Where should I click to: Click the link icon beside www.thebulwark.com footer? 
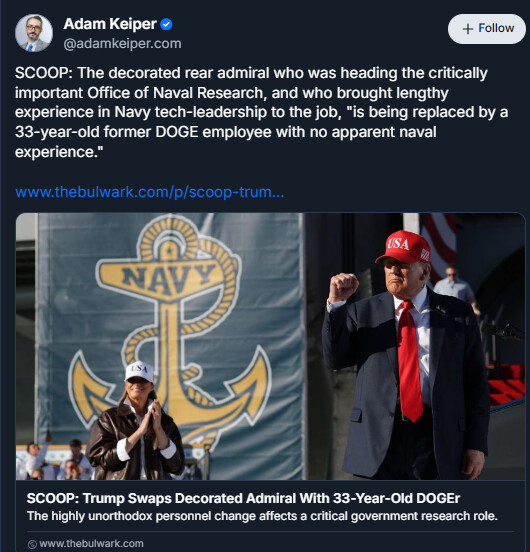point(32,544)
